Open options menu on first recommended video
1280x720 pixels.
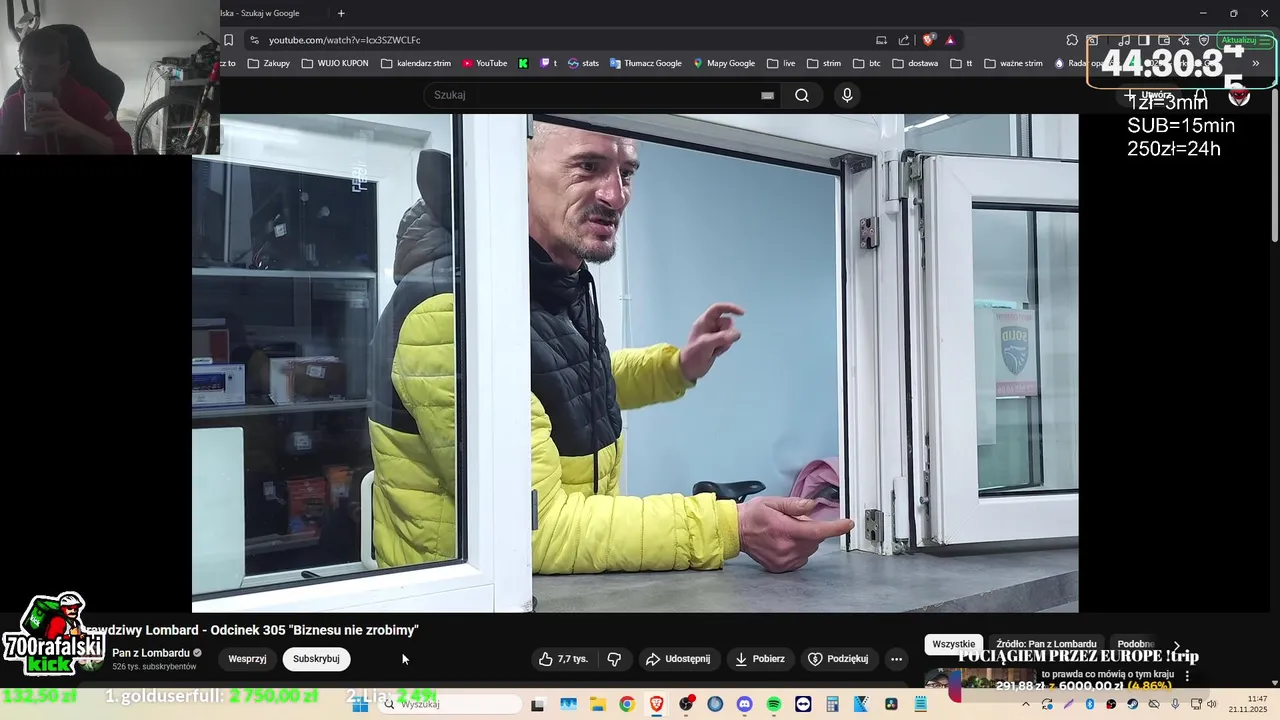pyautogui.click(x=1188, y=676)
